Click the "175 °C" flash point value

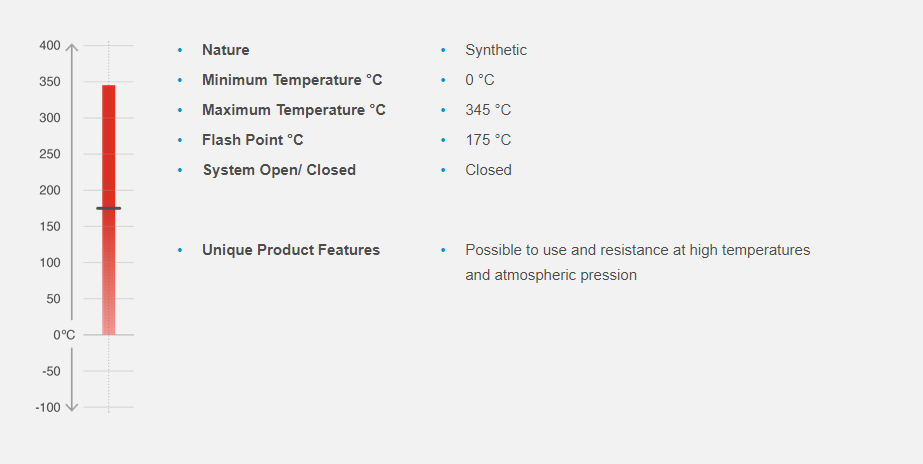coord(488,140)
